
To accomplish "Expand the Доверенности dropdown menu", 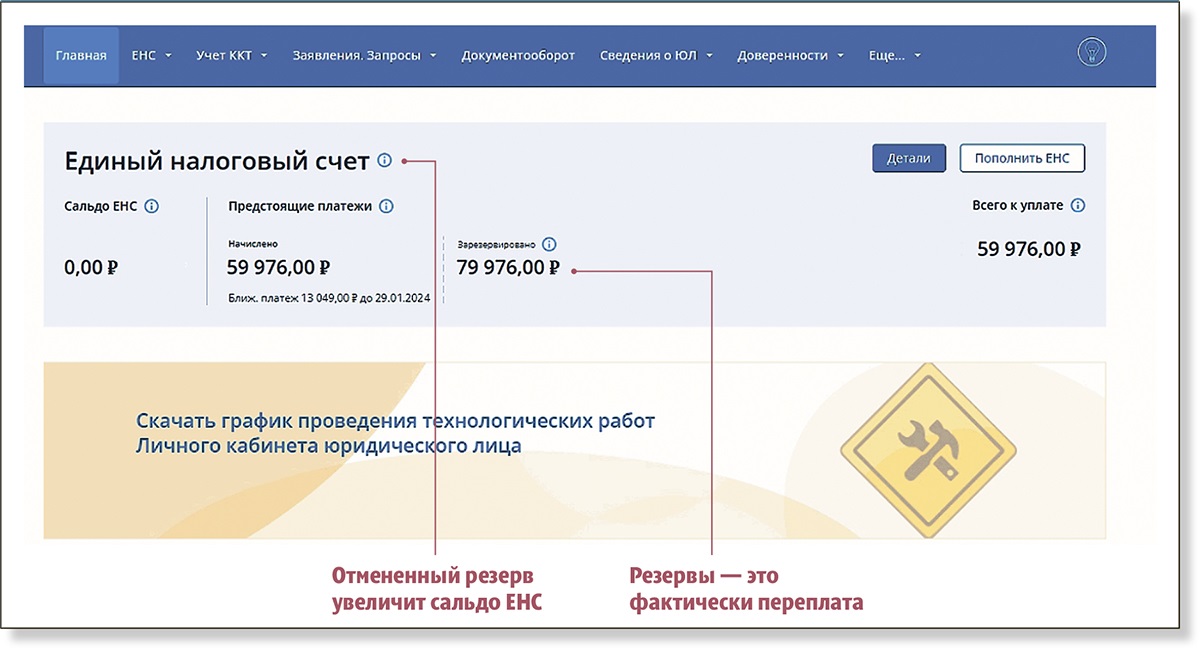I will click(x=790, y=56).
